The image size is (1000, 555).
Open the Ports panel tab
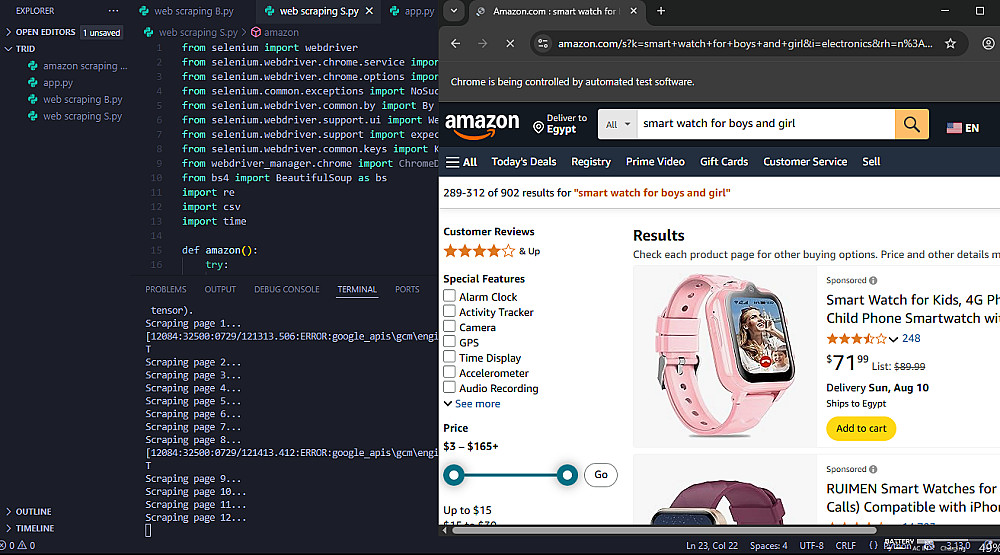click(407, 289)
